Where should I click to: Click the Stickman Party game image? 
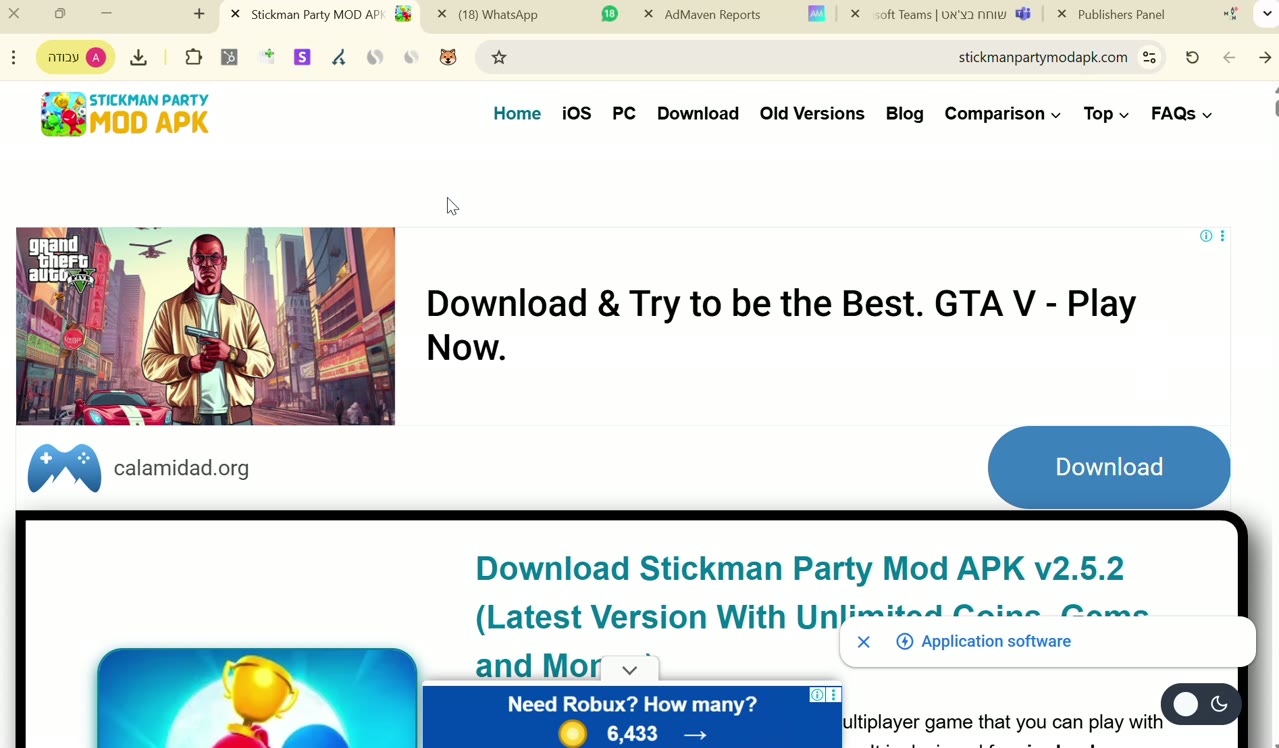pos(257,698)
